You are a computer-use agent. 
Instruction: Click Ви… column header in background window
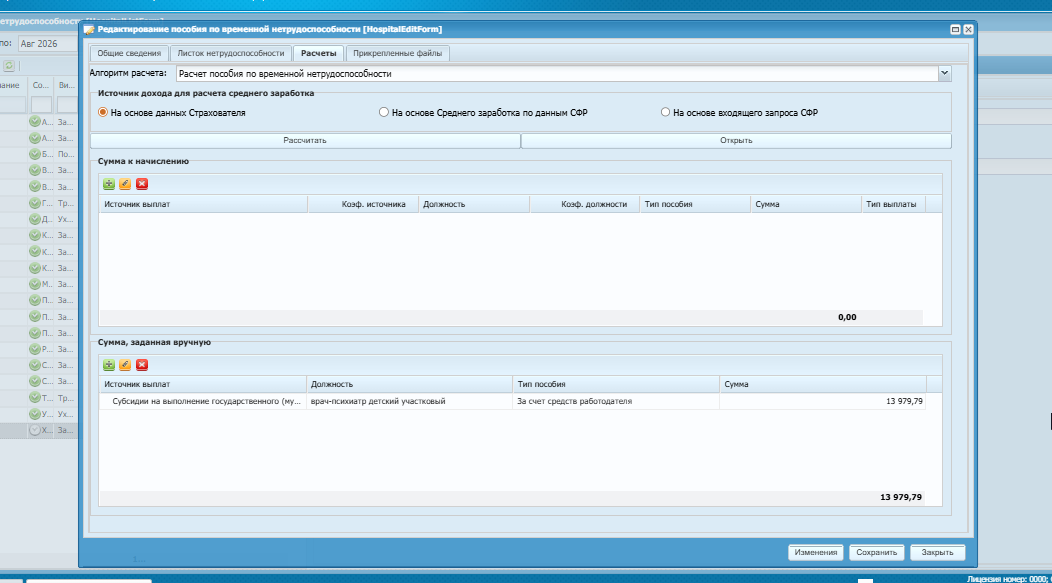[66, 85]
